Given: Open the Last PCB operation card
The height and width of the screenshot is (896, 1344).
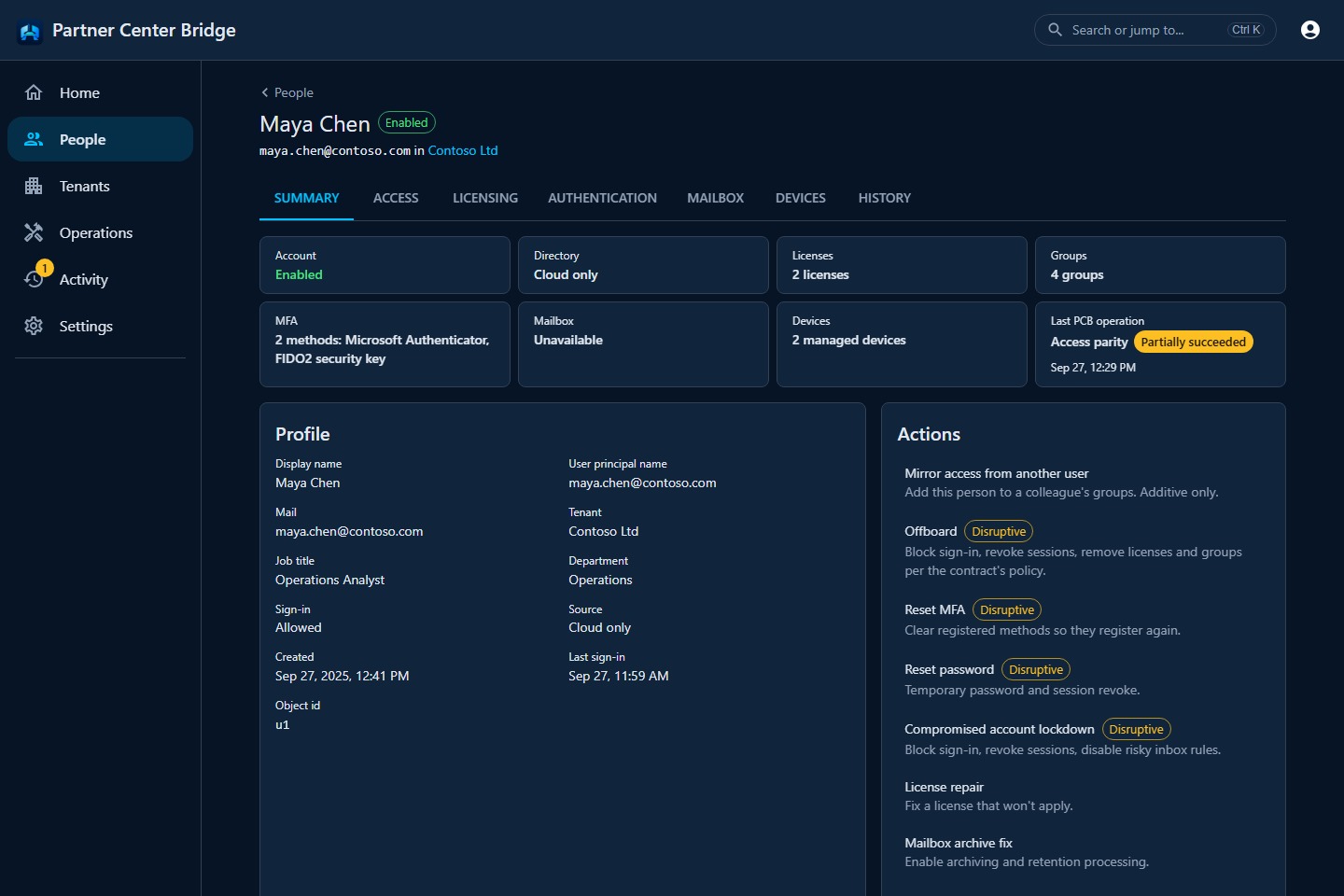Looking at the screenshot, I should pos(1160,344).
